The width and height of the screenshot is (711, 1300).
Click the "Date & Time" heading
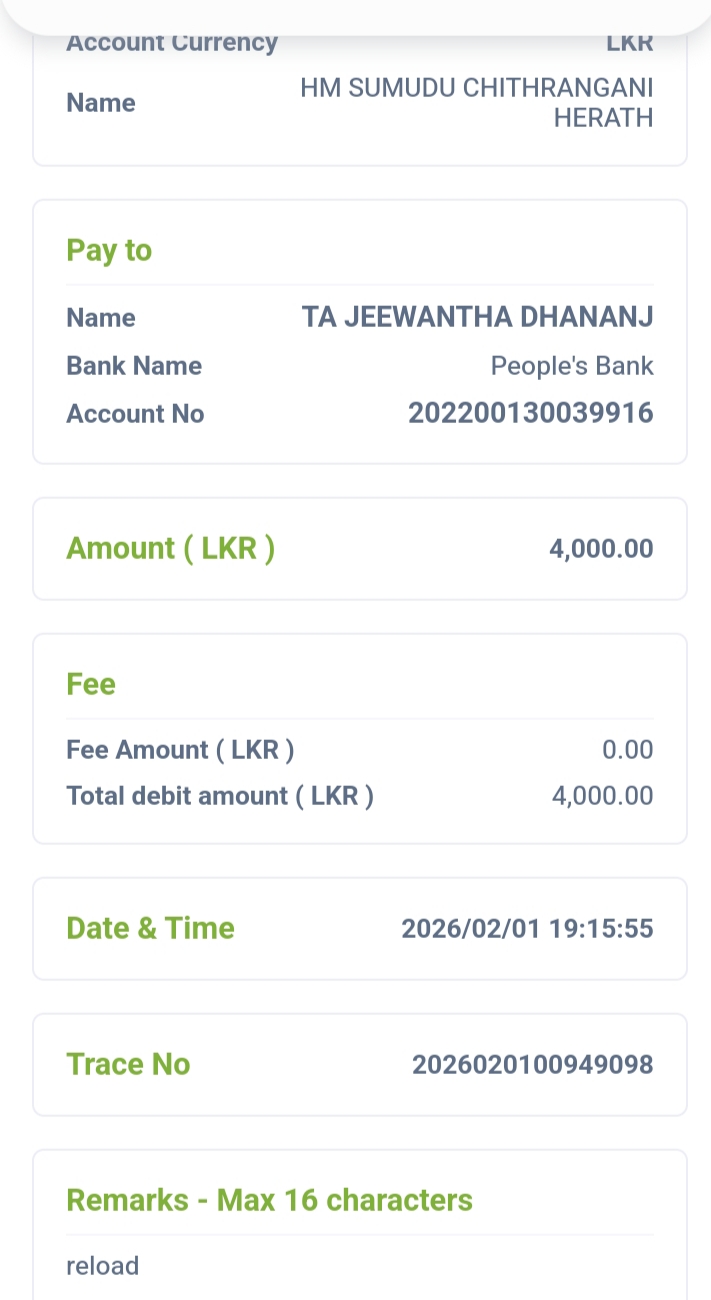(150, 928)
